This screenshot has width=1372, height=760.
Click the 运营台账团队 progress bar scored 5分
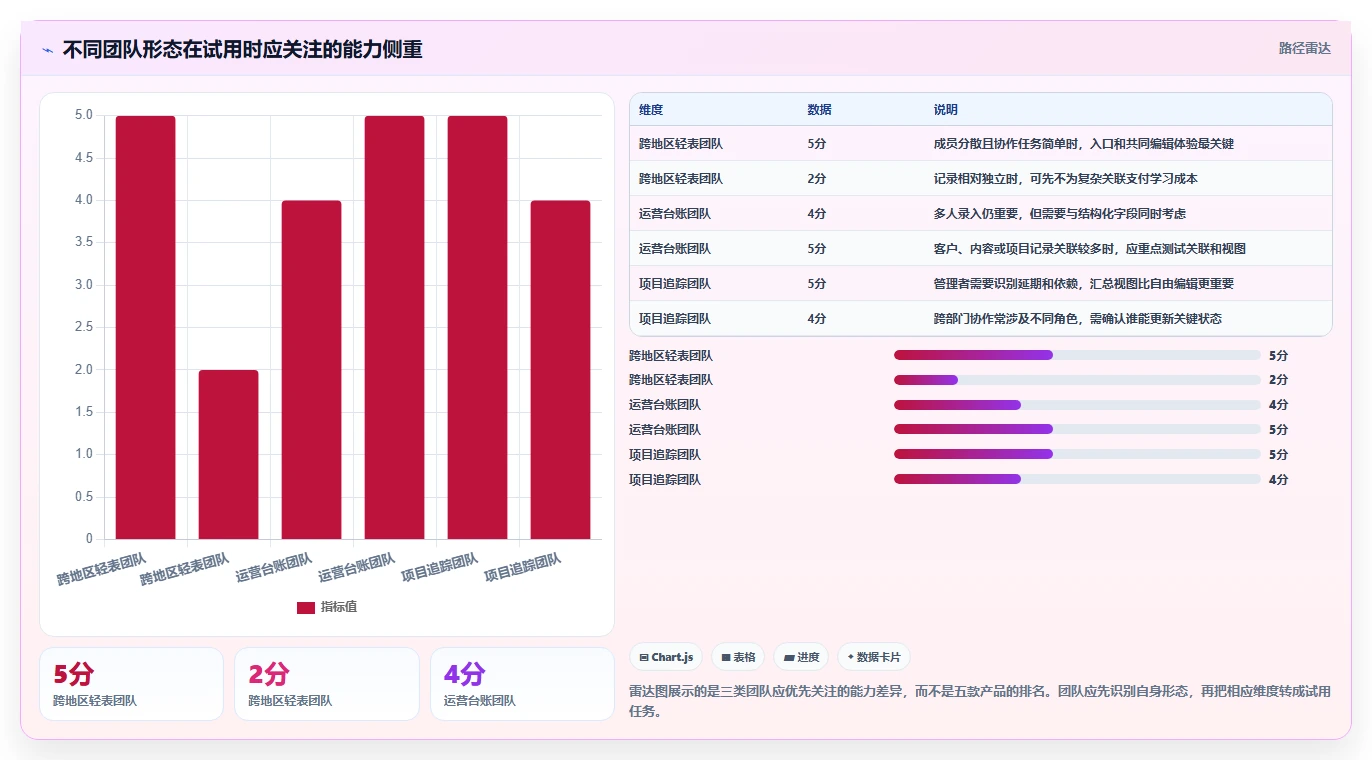[x=1077, y=429]
